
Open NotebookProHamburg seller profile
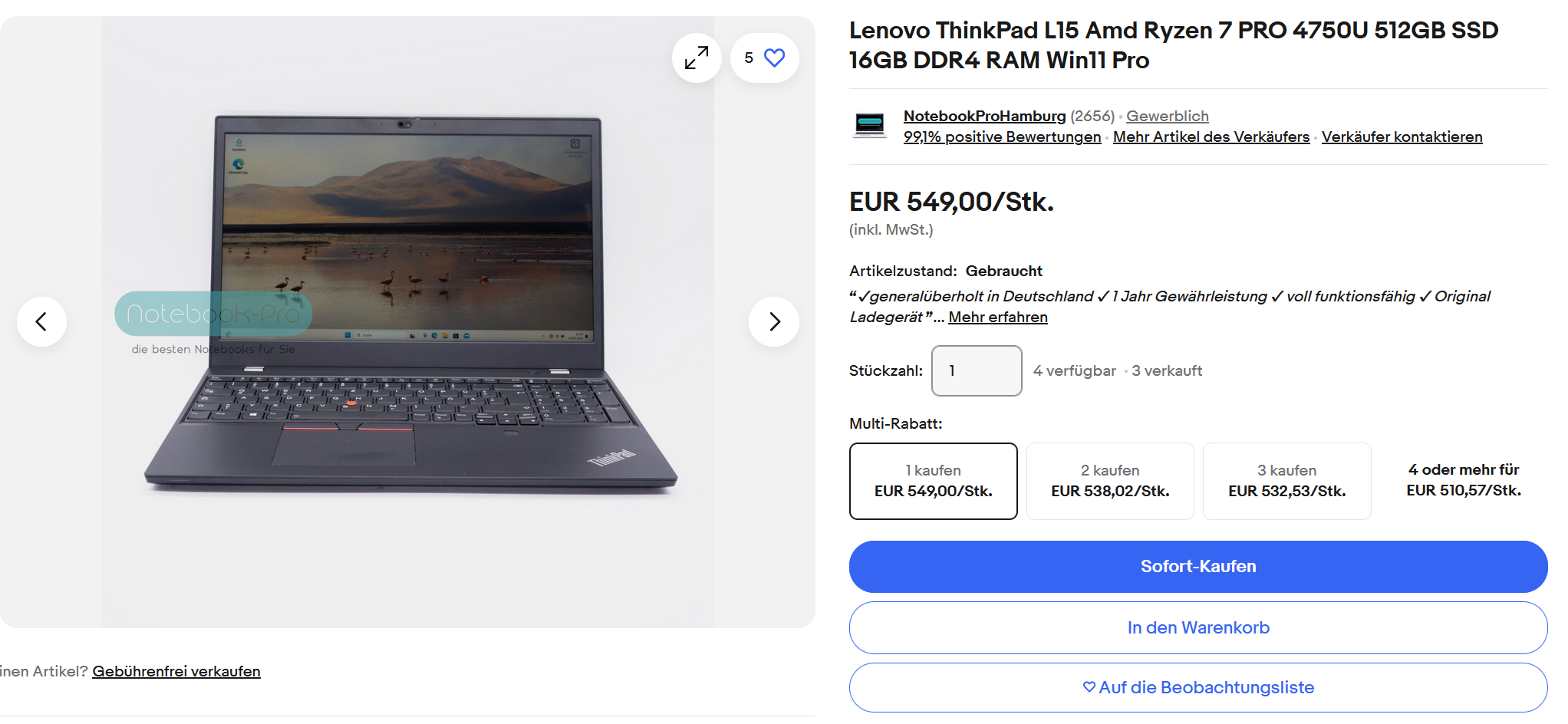click(x=984, y=116)
